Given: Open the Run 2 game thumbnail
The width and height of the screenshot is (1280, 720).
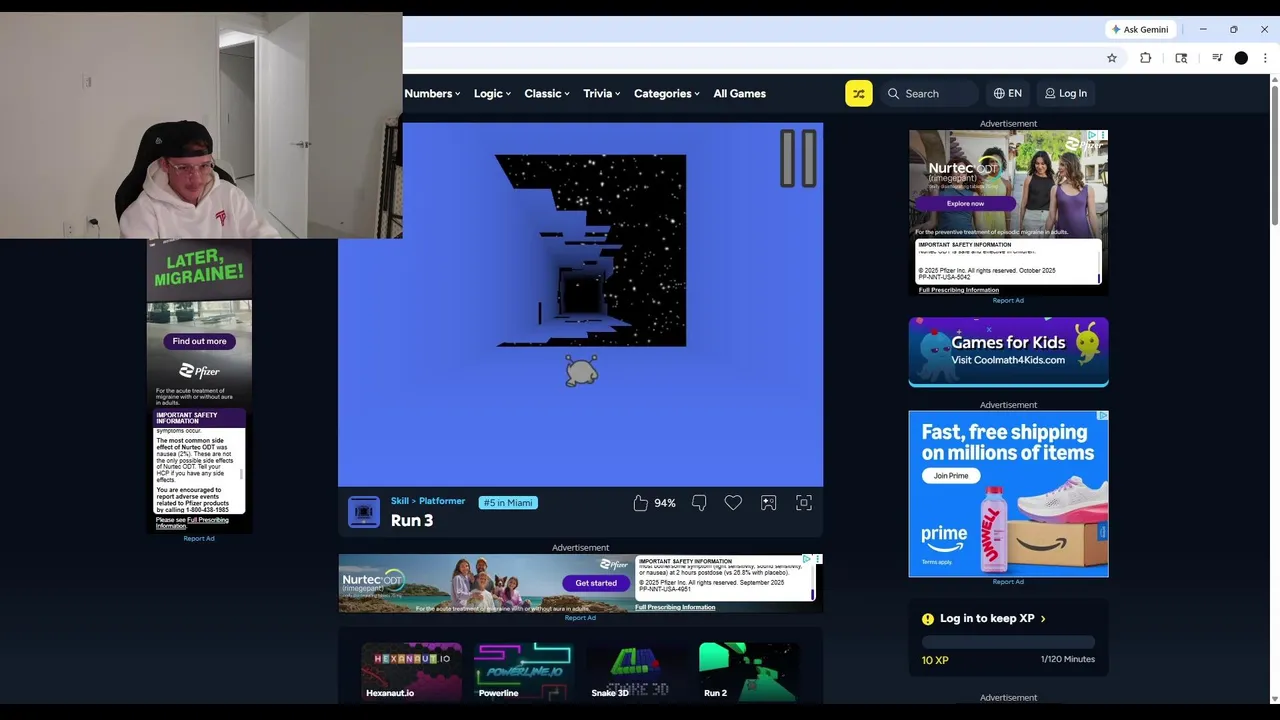Looking at the screenshot, I should point(748,672).
